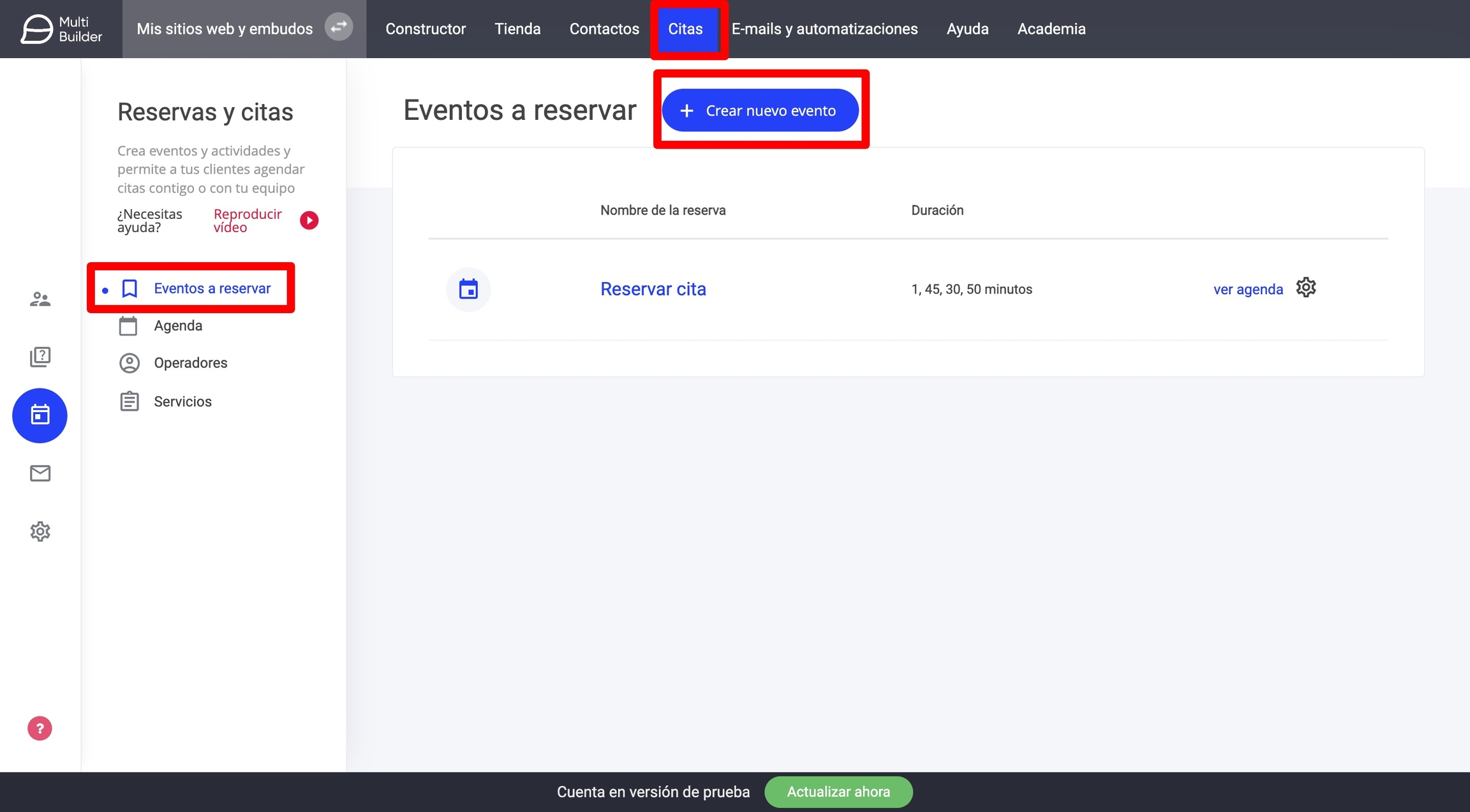This screenshot has height=812, width=1470.
Task: Play the help video red button
Action: click(309, 220)
